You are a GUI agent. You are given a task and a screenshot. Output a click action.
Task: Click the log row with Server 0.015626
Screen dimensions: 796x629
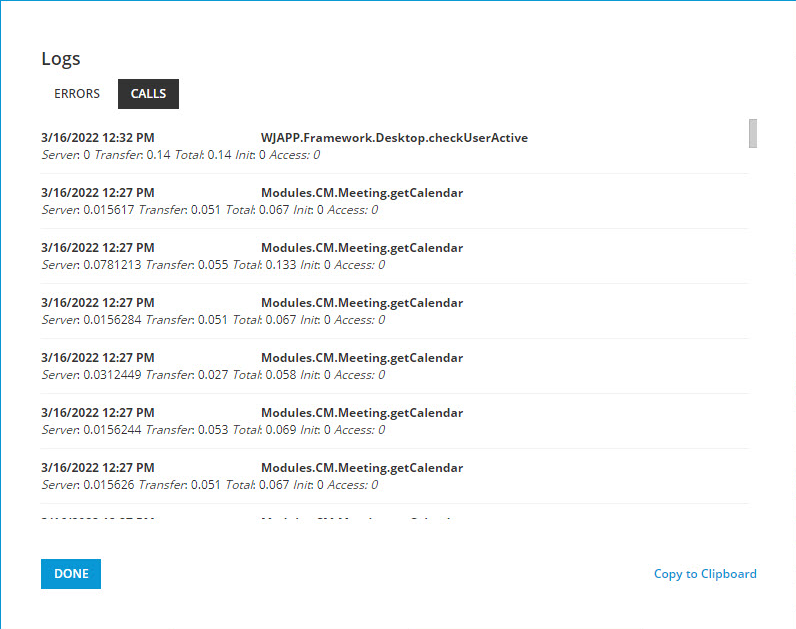point(394,476)
